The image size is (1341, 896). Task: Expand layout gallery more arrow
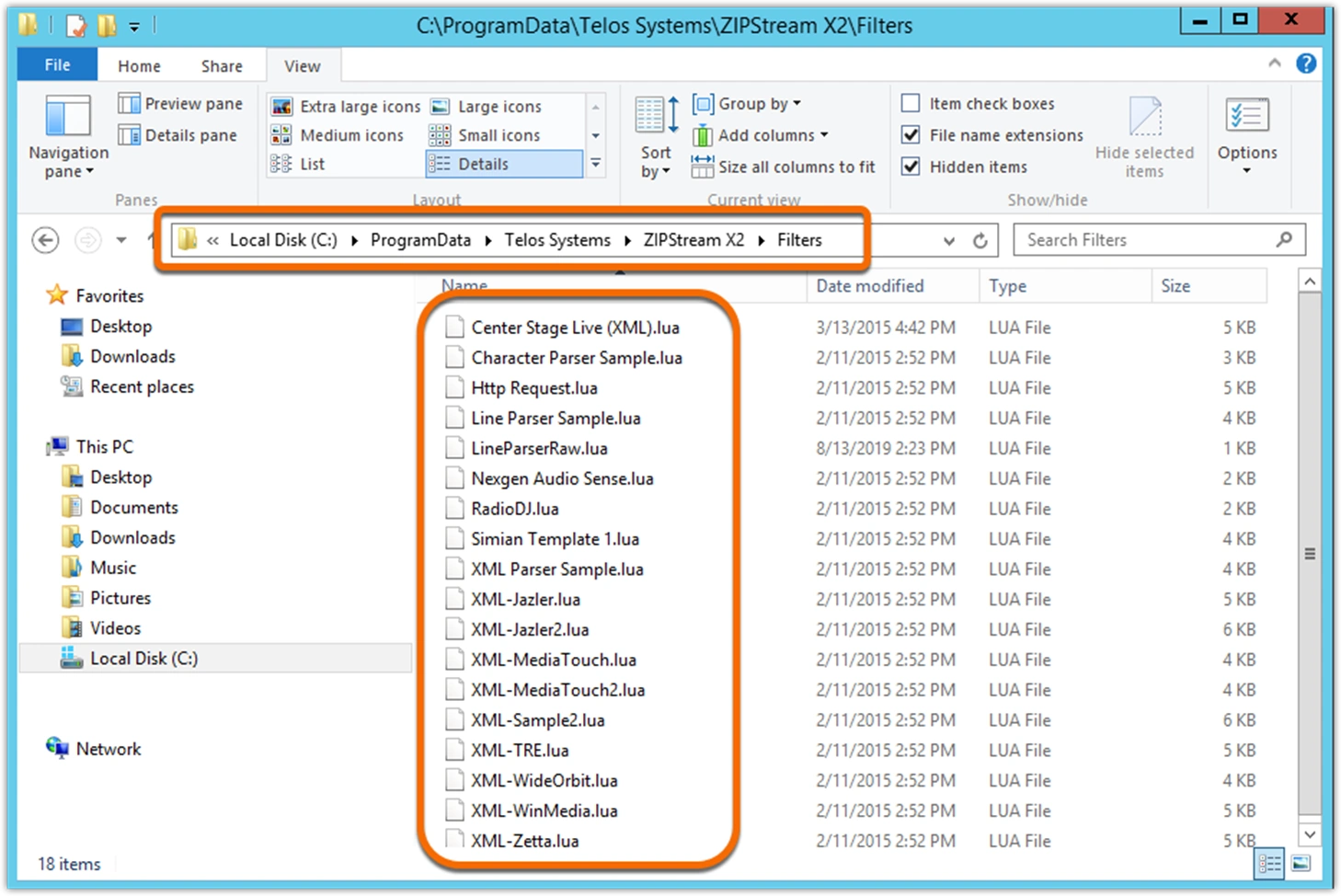[x=596, y=164]
